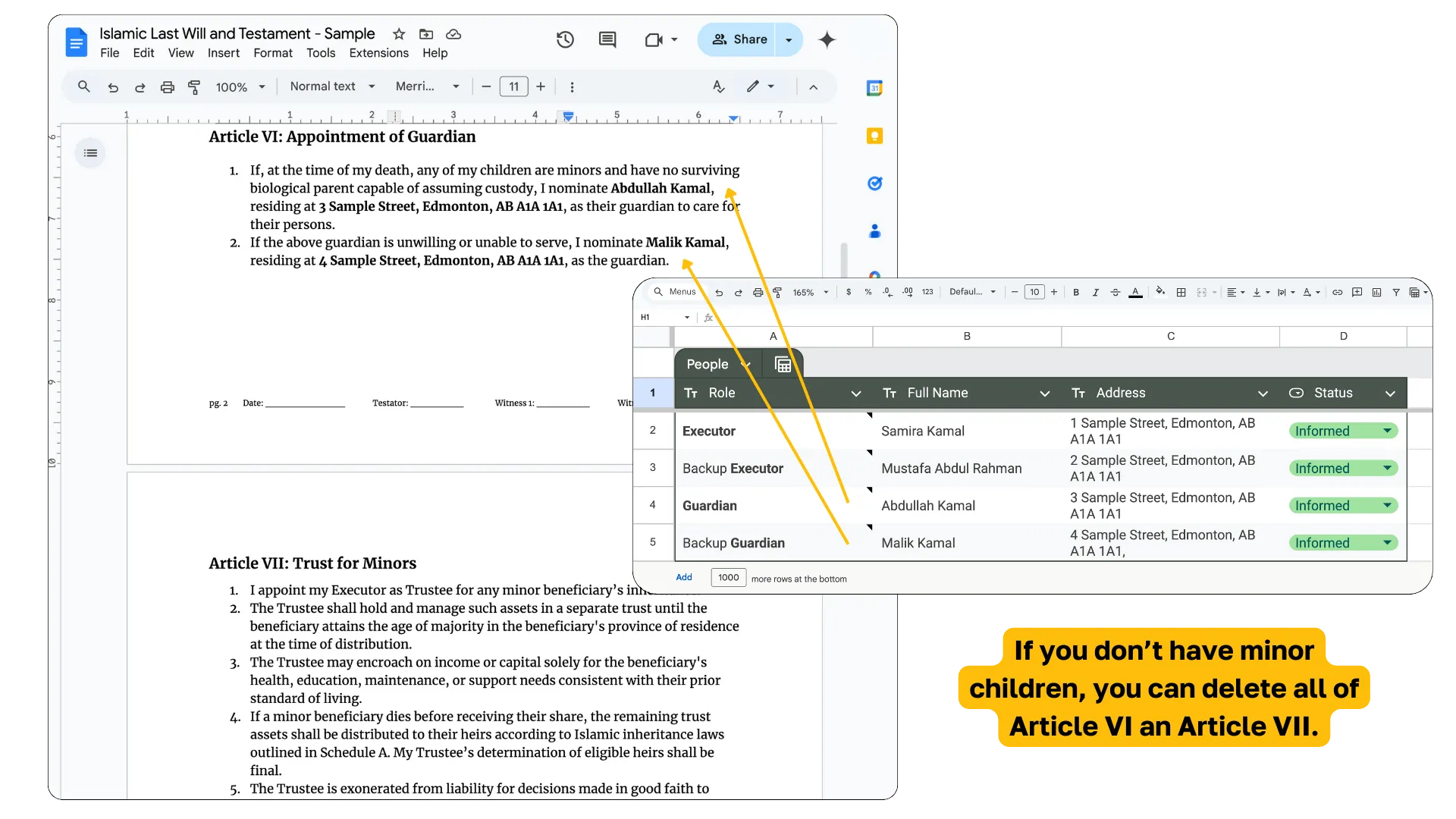Click Sheets insert link icon
Image resolution: width=1456 pixels, height=819 pixels.
(1338, 292)
